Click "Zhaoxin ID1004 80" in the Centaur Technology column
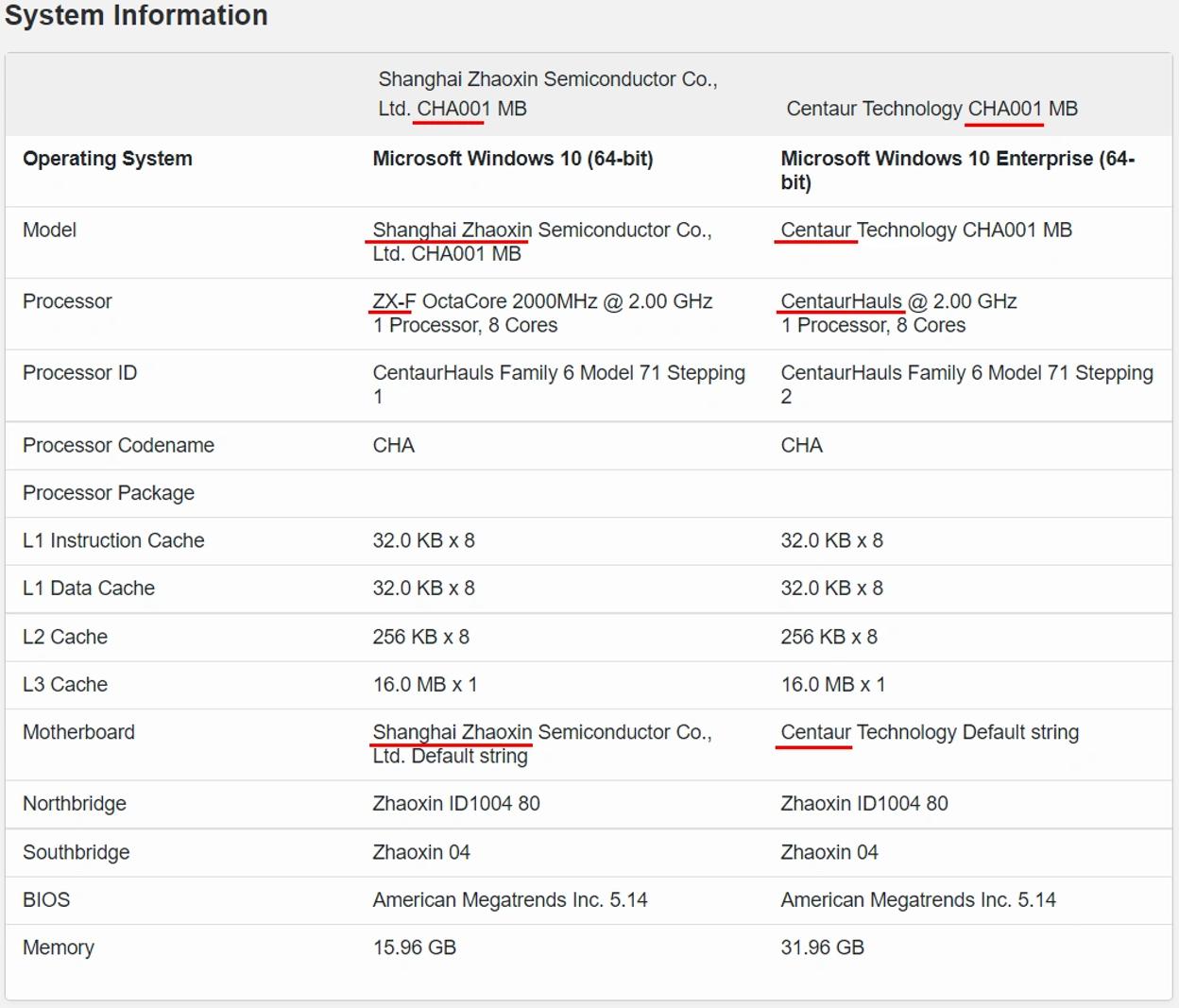This screenshot has height=1008, width=1179. click(864, 804)
